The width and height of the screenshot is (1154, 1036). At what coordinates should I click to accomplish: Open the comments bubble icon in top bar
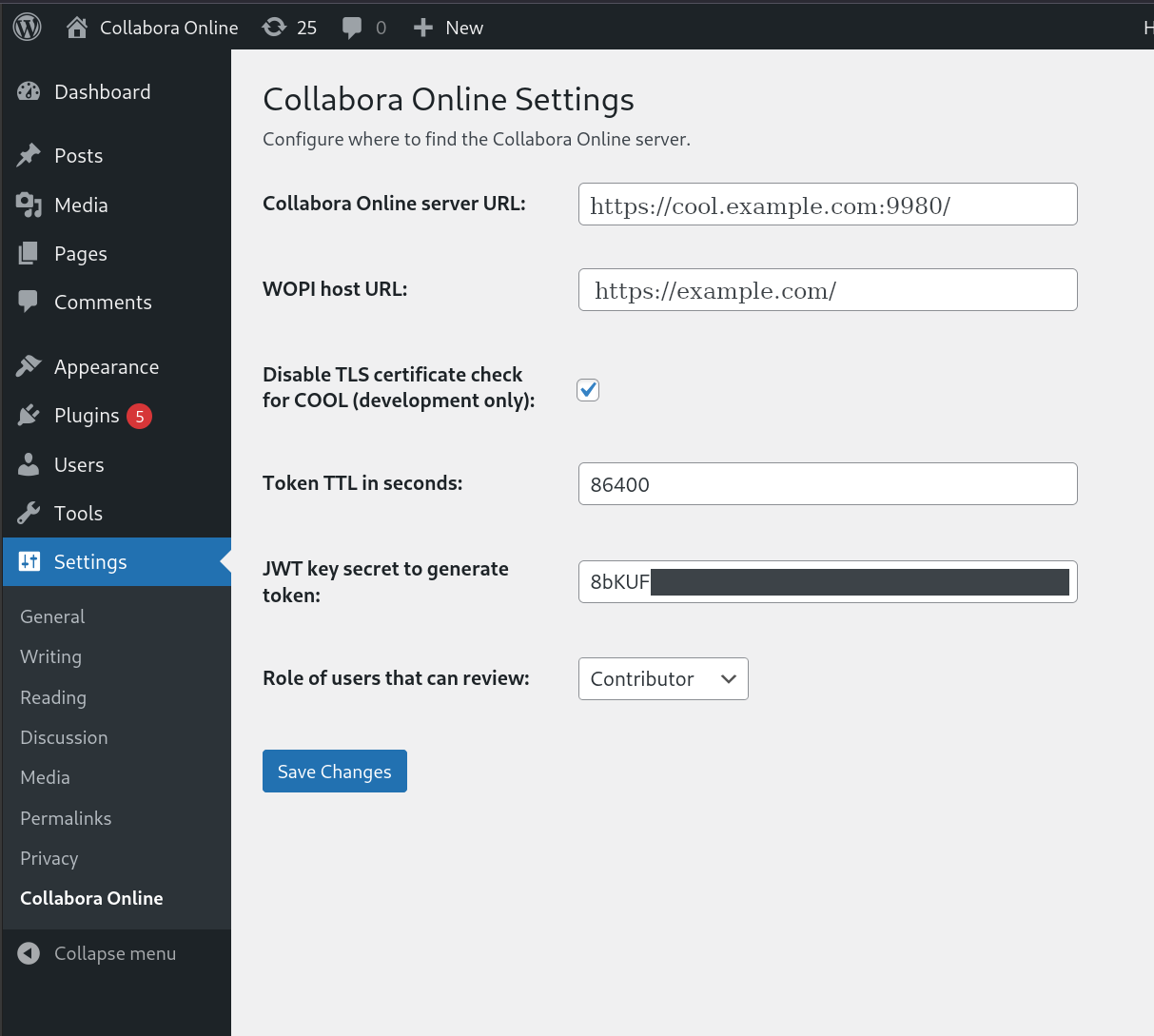pos(352,28)
